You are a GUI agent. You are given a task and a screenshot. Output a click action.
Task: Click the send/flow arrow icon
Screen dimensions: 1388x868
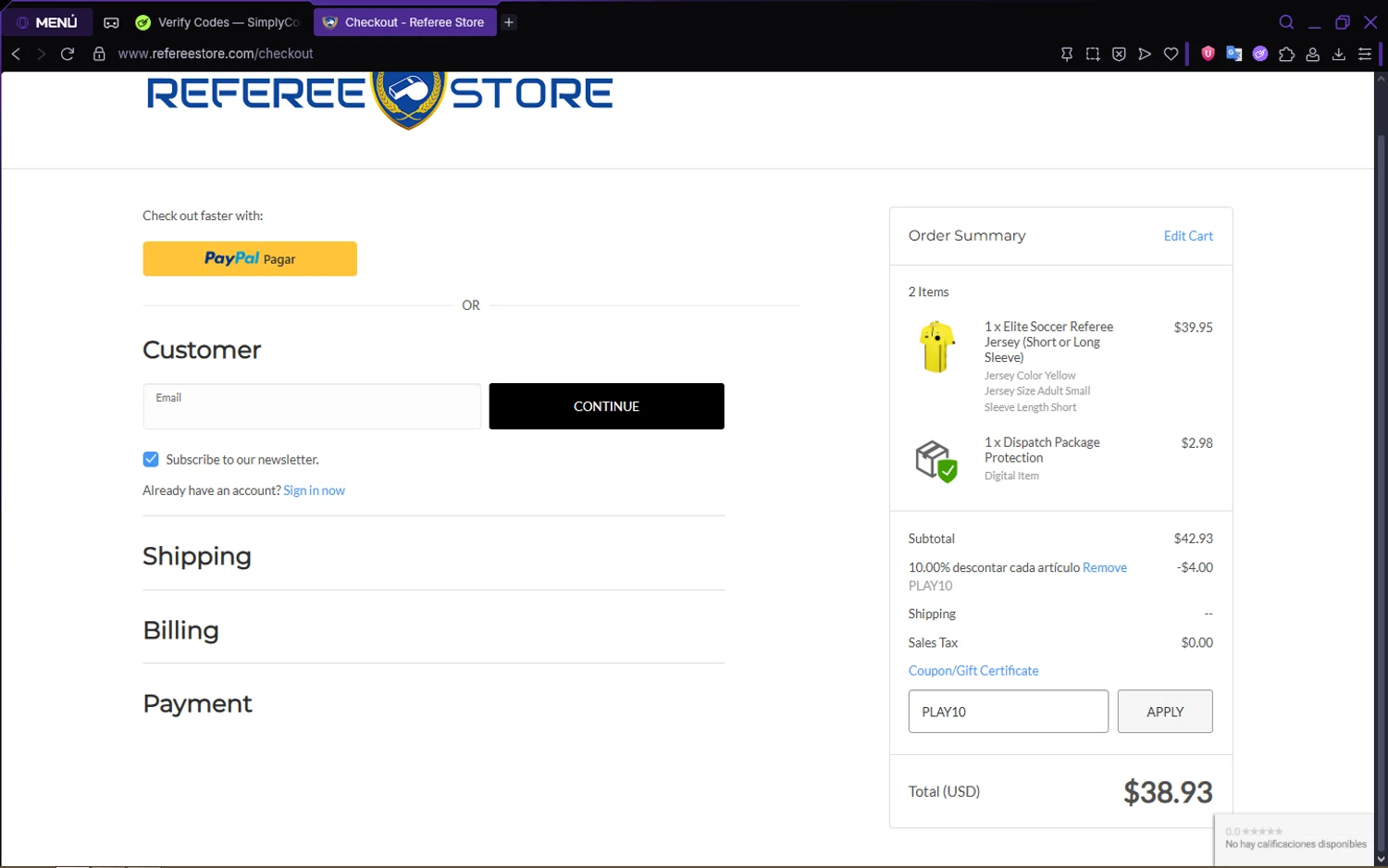1145,54
